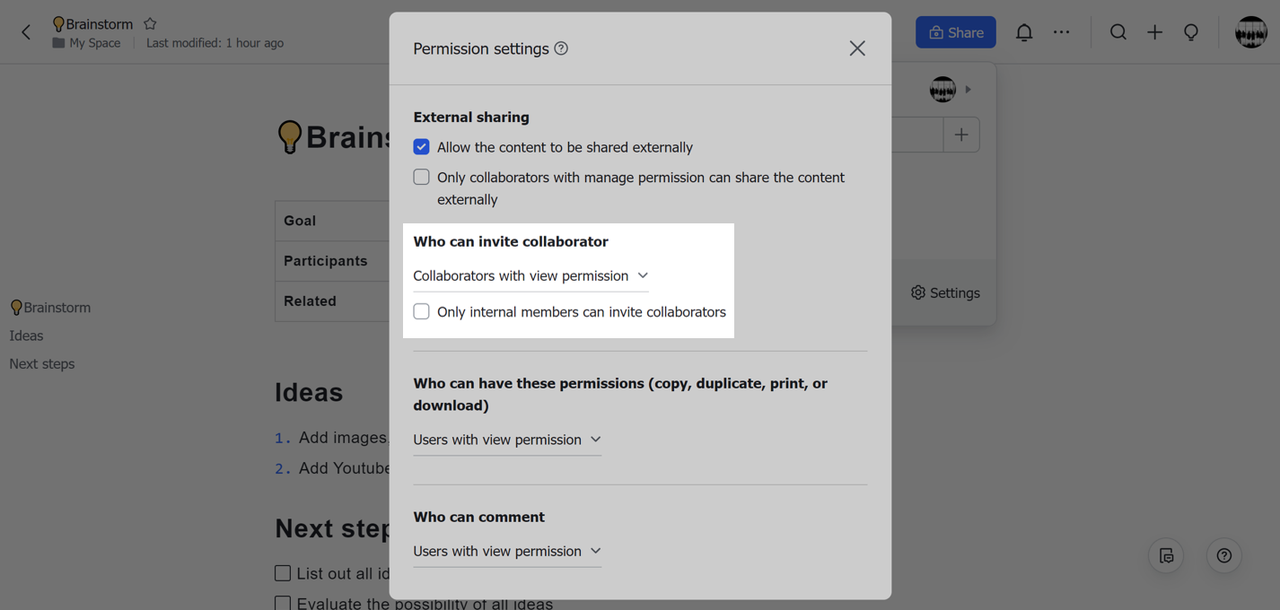Jump to Ideas in the outline
The width and height of the screenshot is (1280, 610).
(x=26, y=336)
